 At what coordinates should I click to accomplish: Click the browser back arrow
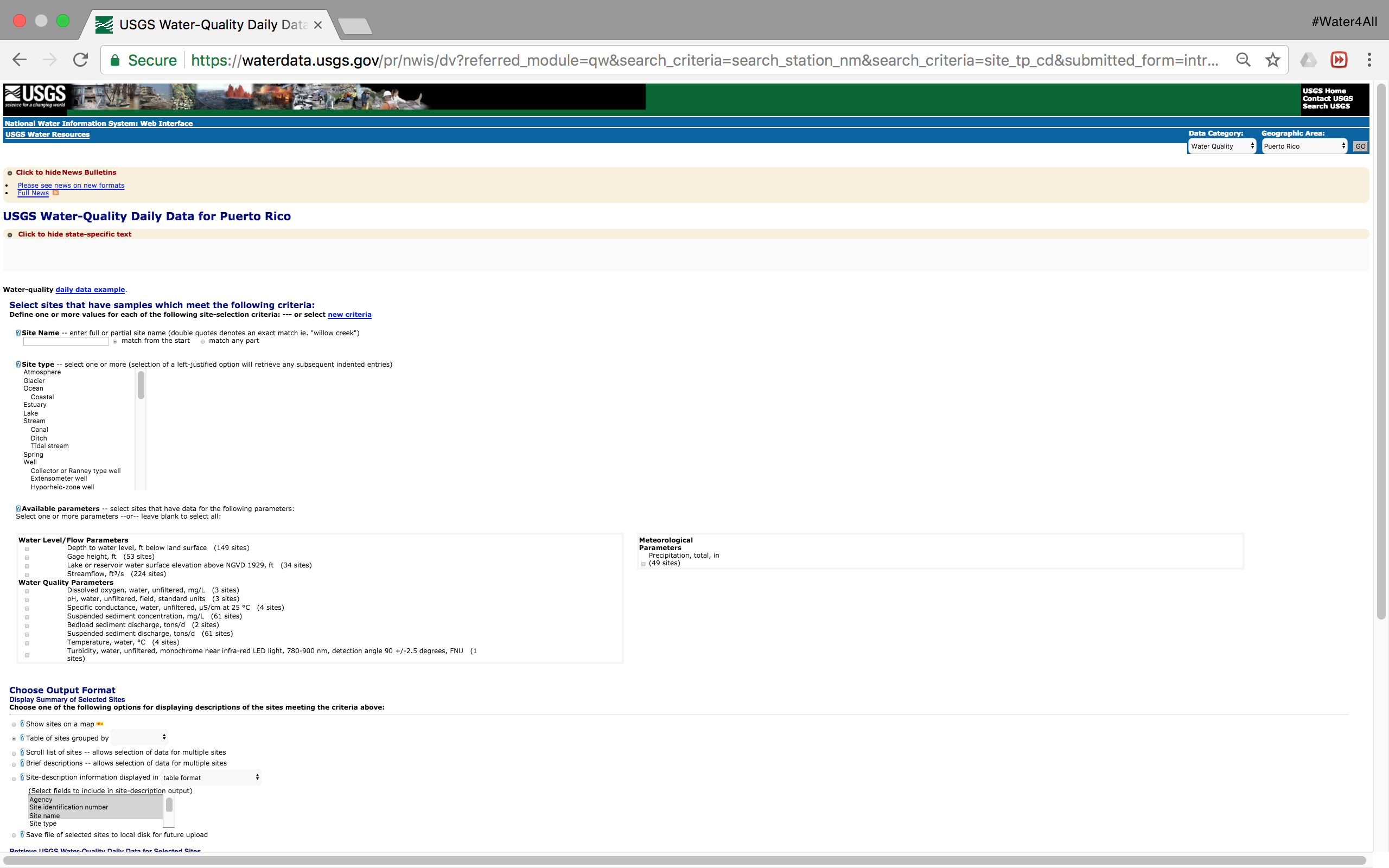click(20, 60)
